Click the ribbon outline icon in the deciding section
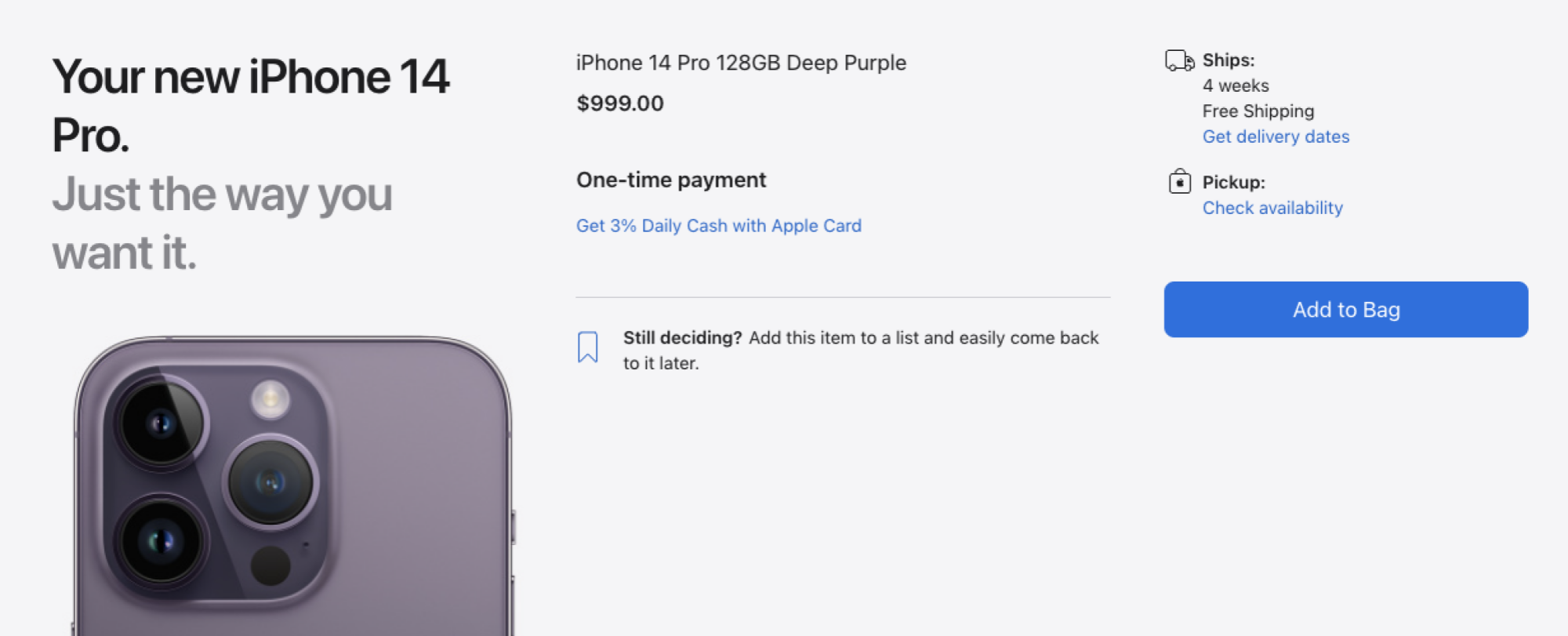The width and height of the screenshot is (1568, 636). pyautogui.click(x=586, y=345)
